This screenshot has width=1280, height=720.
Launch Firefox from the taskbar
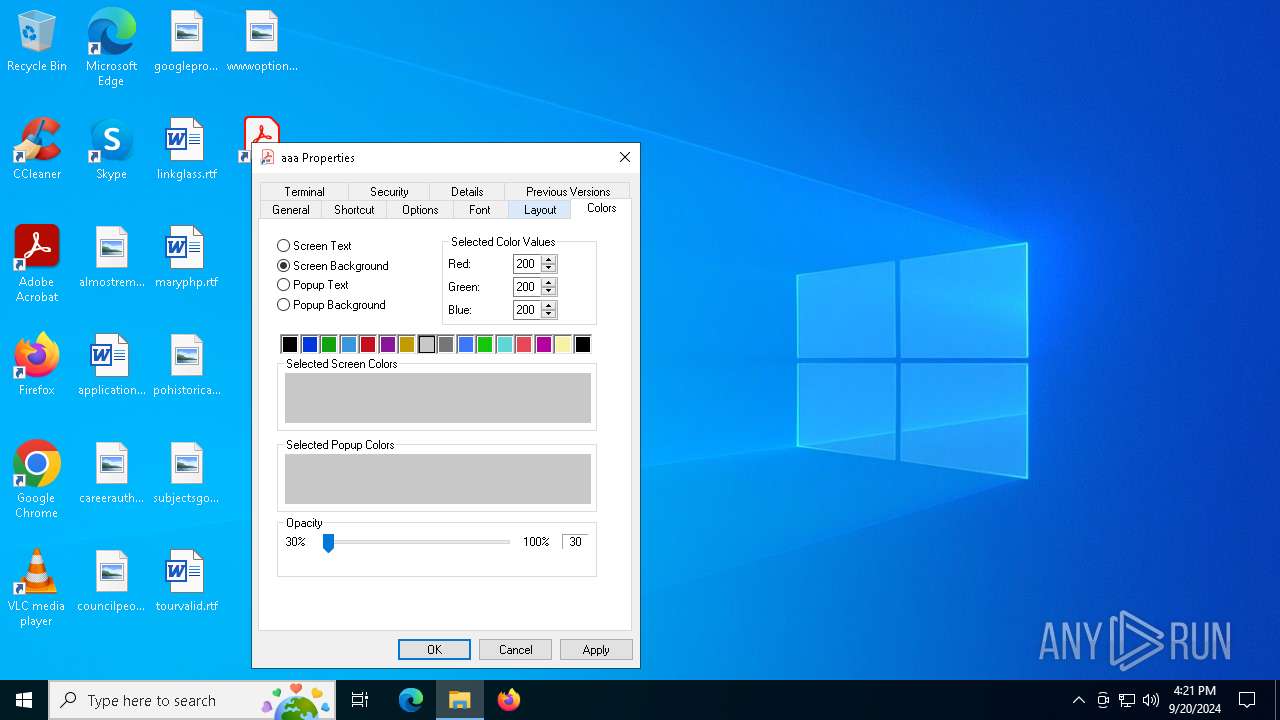click(509, 700)
